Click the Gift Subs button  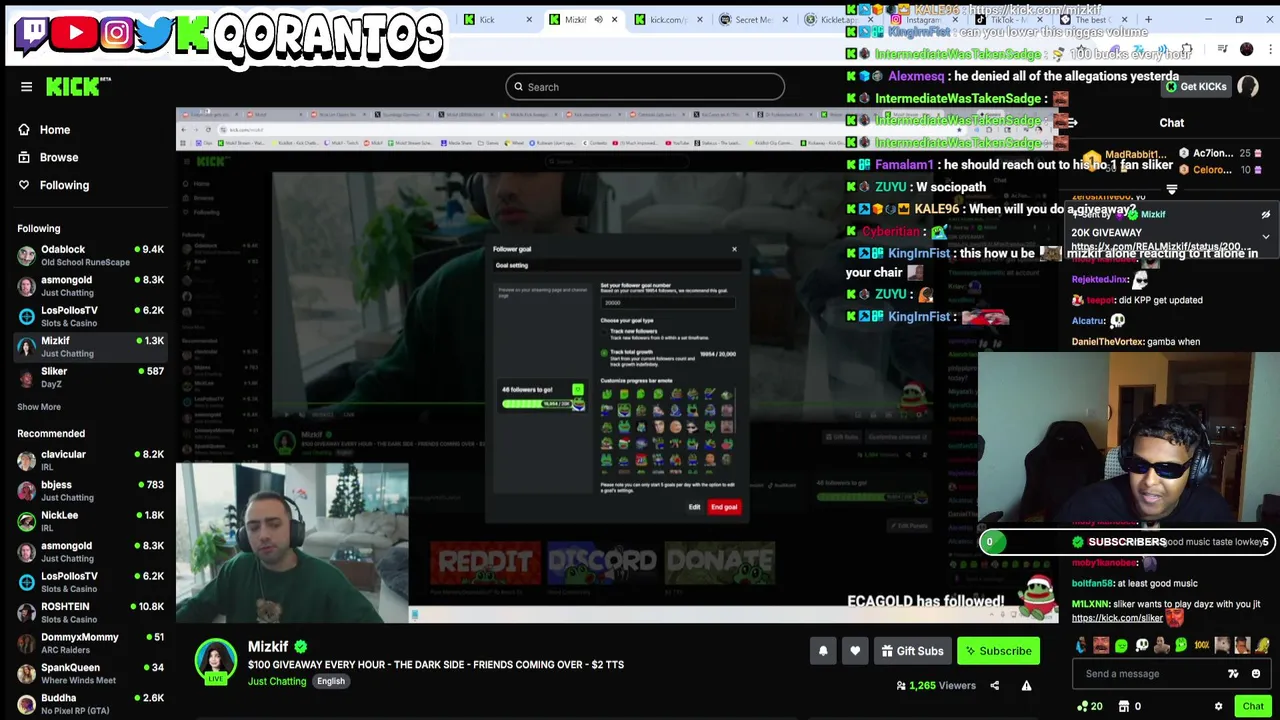coord(911,651)
